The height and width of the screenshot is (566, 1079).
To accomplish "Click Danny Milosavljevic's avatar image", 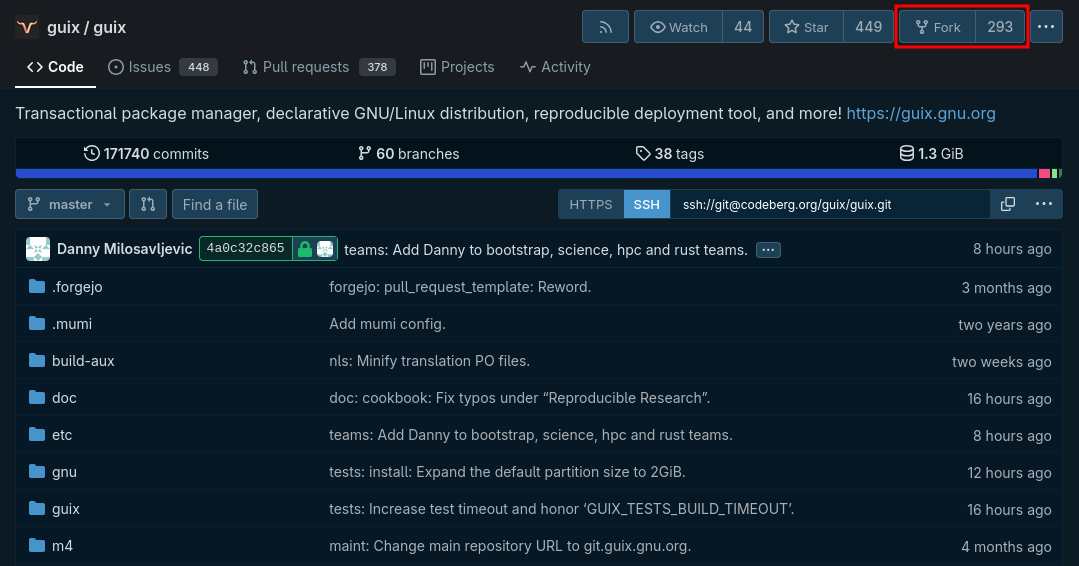I will click(x=38, y=249).
